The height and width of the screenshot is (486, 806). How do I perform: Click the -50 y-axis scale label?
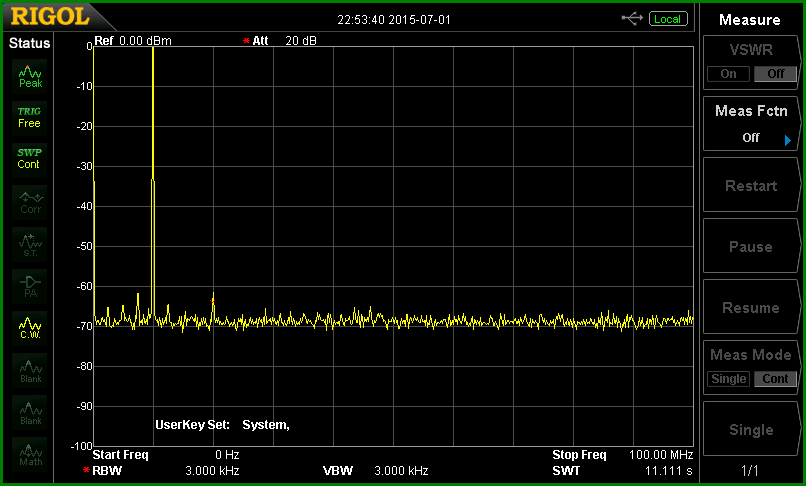coord(84,246)
